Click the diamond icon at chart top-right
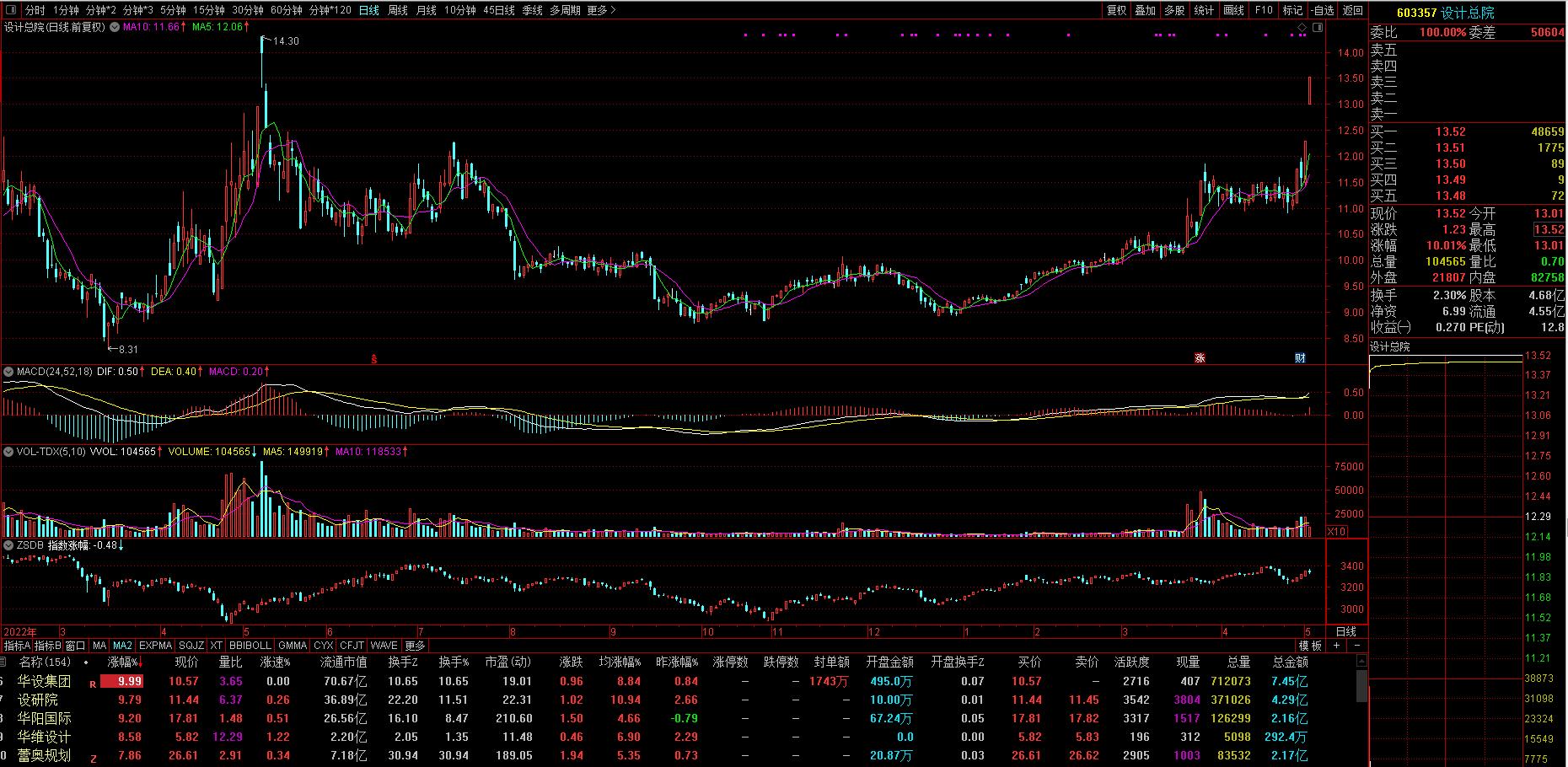This screenshot has width=1568, height=767. coord(1302,28)
